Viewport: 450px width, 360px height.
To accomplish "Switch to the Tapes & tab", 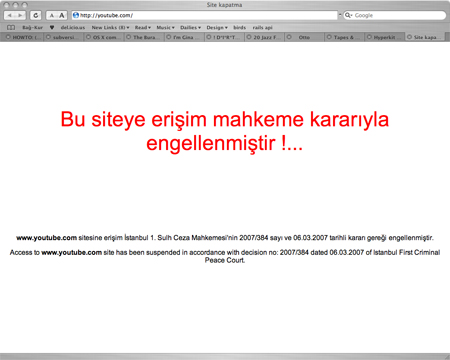I will coord(345,37).
